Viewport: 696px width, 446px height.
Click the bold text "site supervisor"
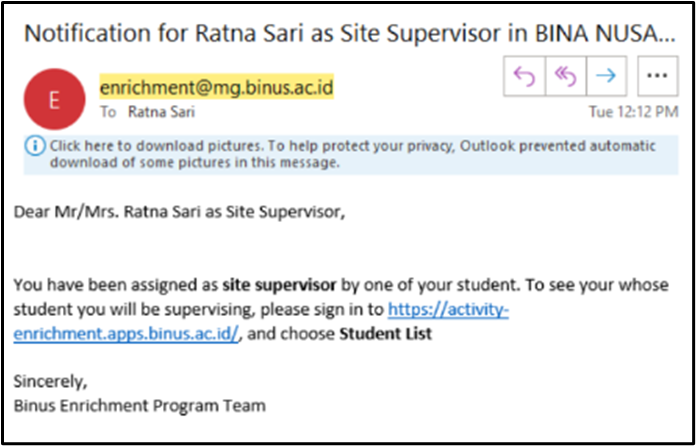tap(279, 285)
